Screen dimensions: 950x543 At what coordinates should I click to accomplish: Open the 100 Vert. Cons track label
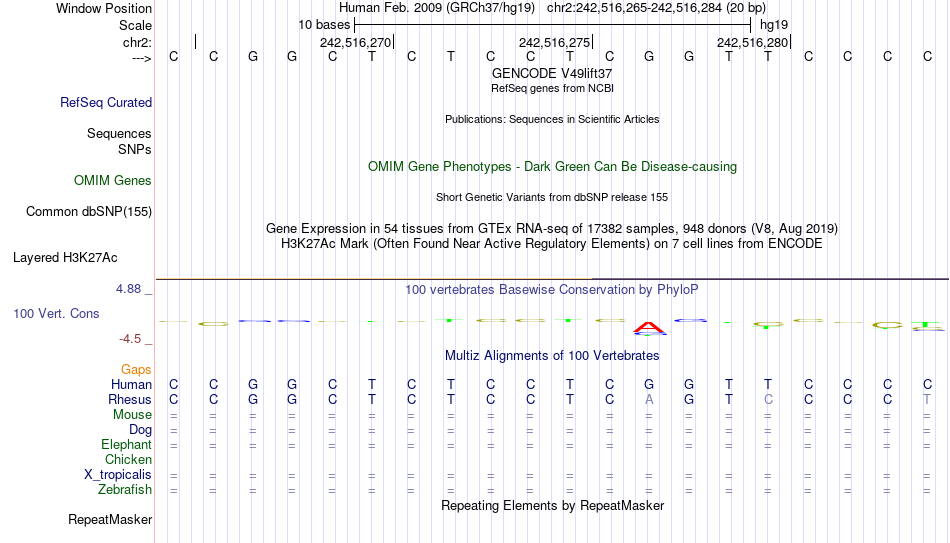[x=56, y=313]
